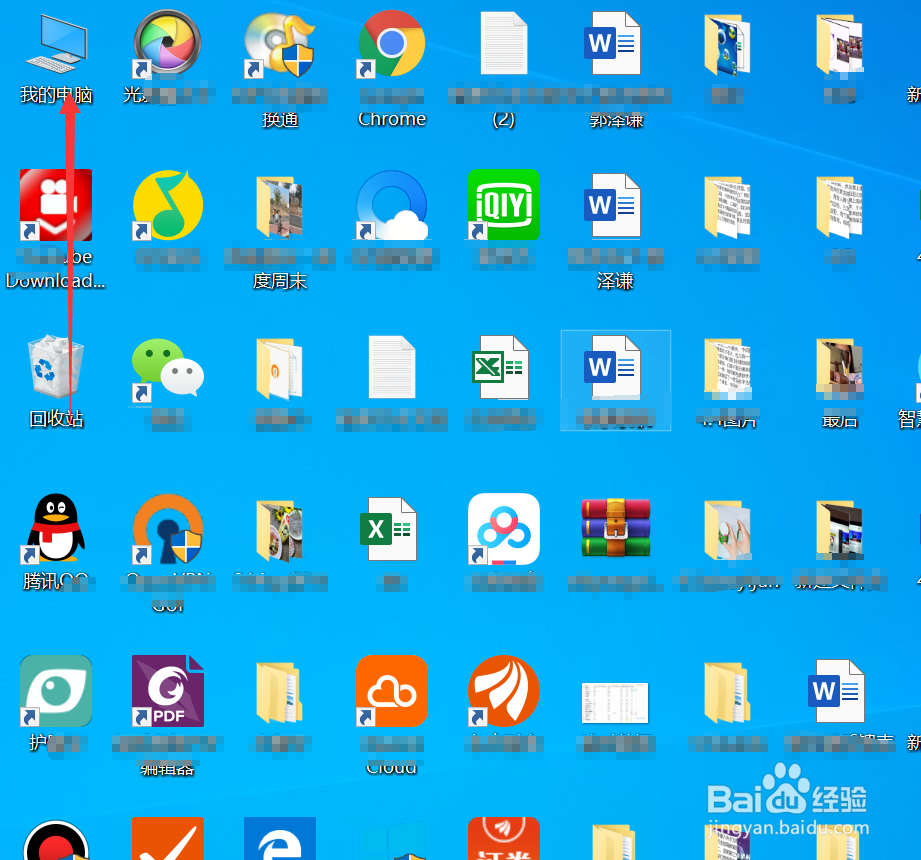Open the dark green Excel workbook icon

tap(389, 529)
